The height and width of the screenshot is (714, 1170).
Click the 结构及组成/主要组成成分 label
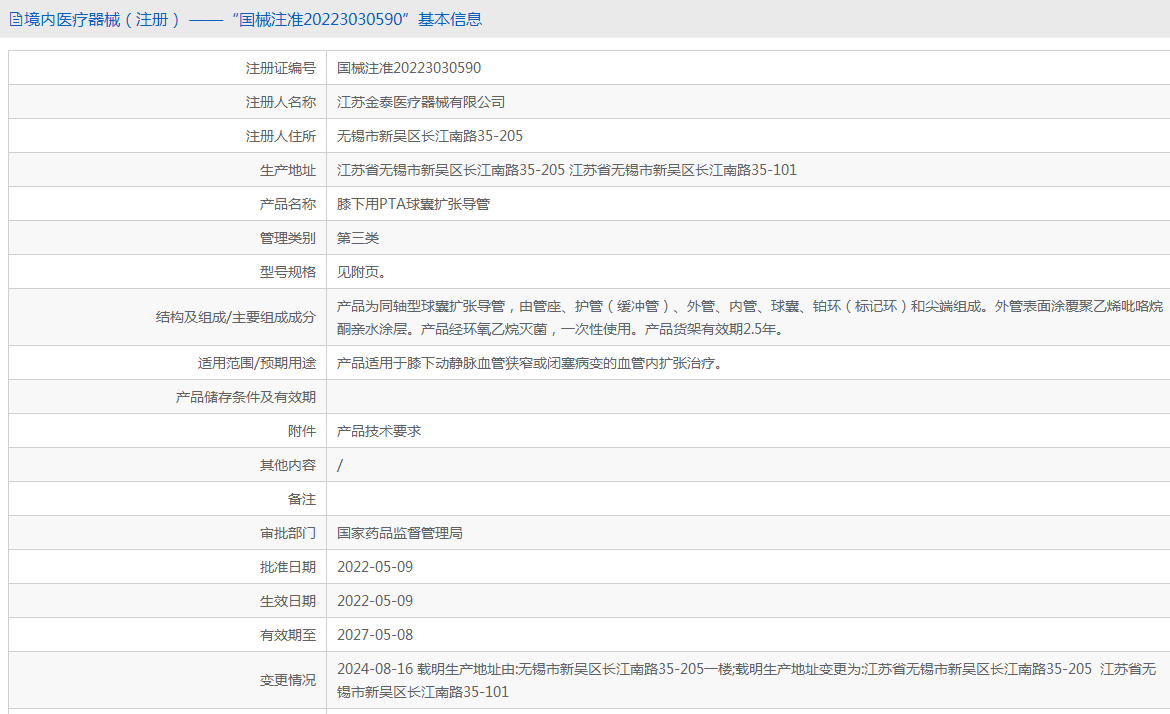(x=236, y=317)
